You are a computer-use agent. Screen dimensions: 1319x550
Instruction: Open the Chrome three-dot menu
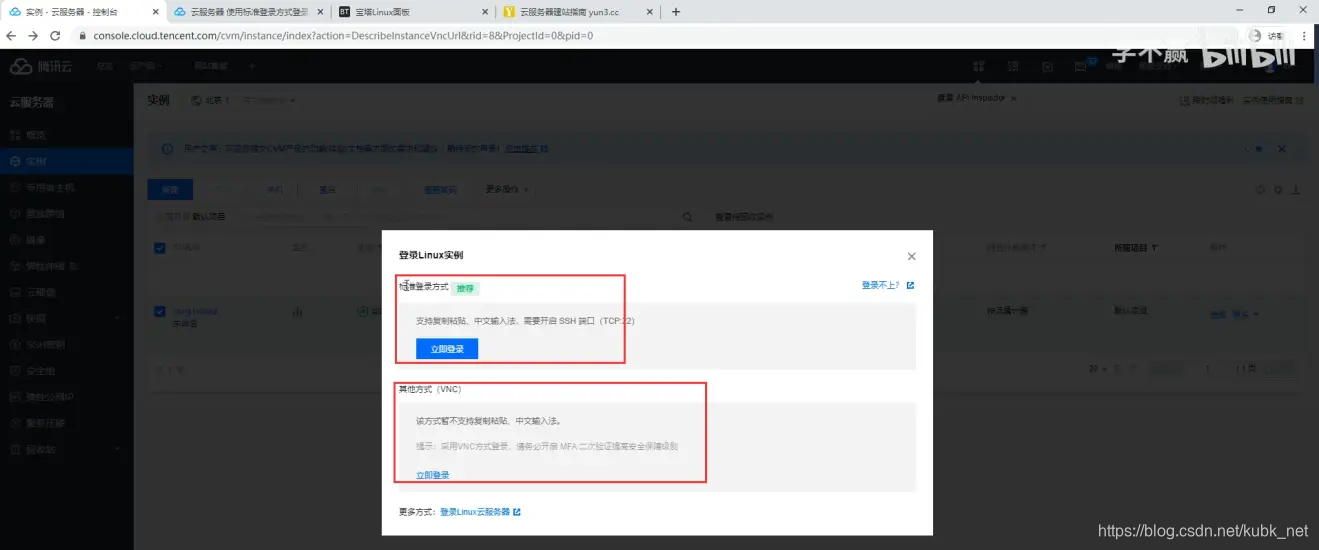tap(1306, 35)
